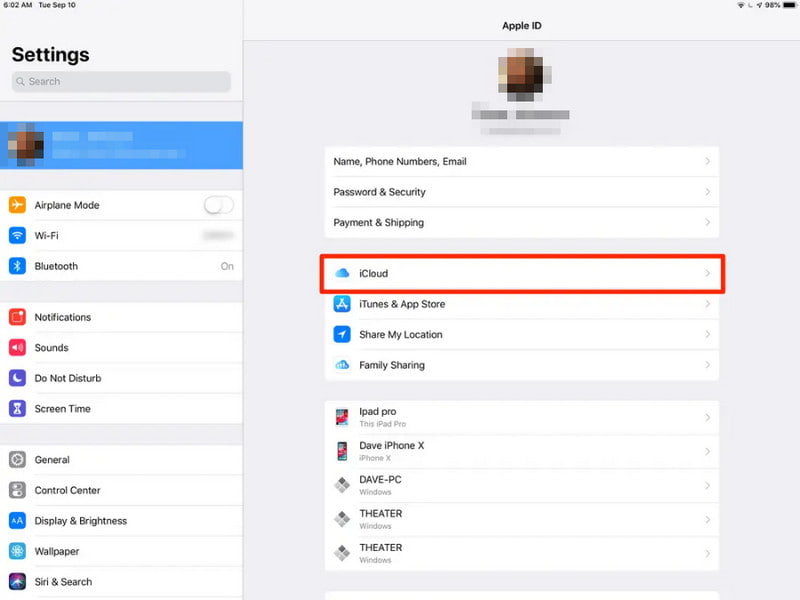Expand Password & Security chevron
Screen dimensions: 800x600
[x=708, y=192]
